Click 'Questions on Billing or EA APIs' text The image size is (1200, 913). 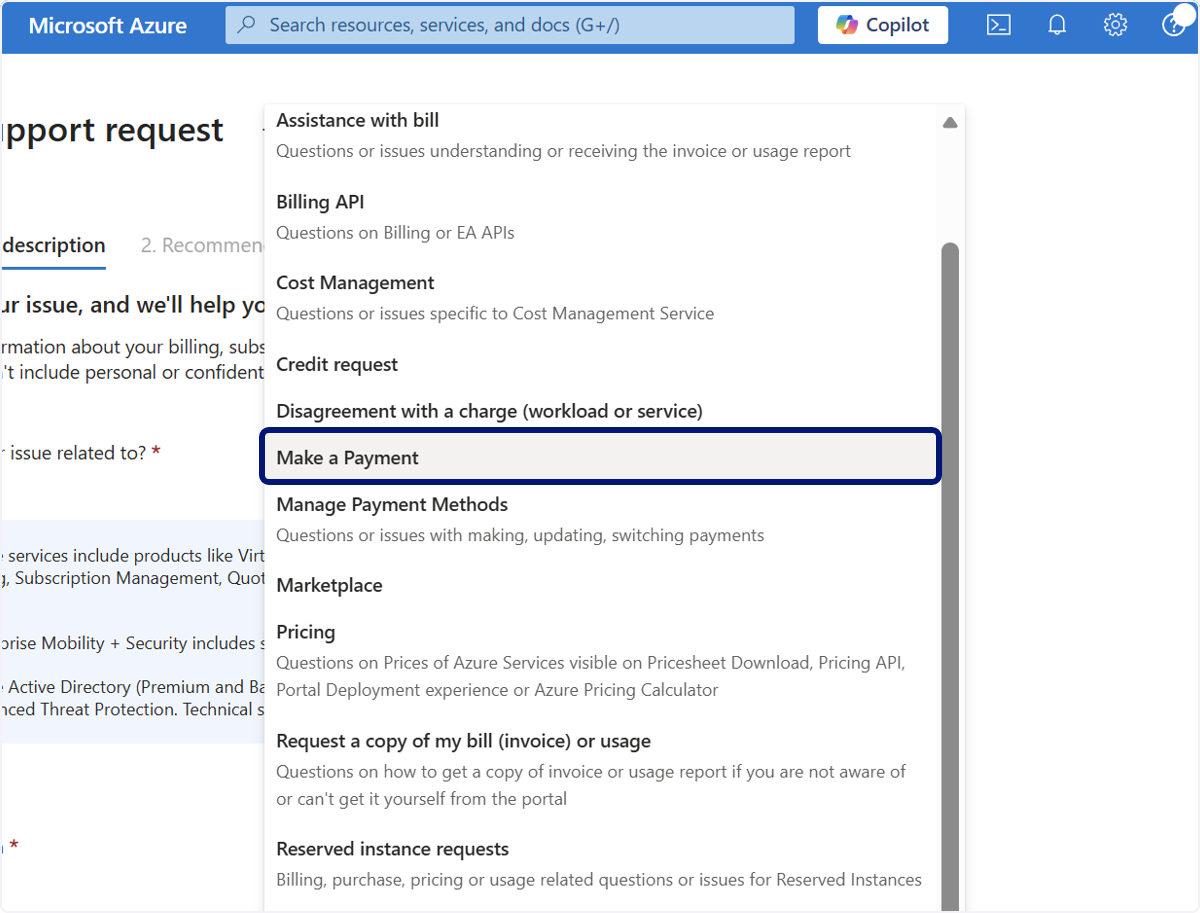click(x=395, y=232)
